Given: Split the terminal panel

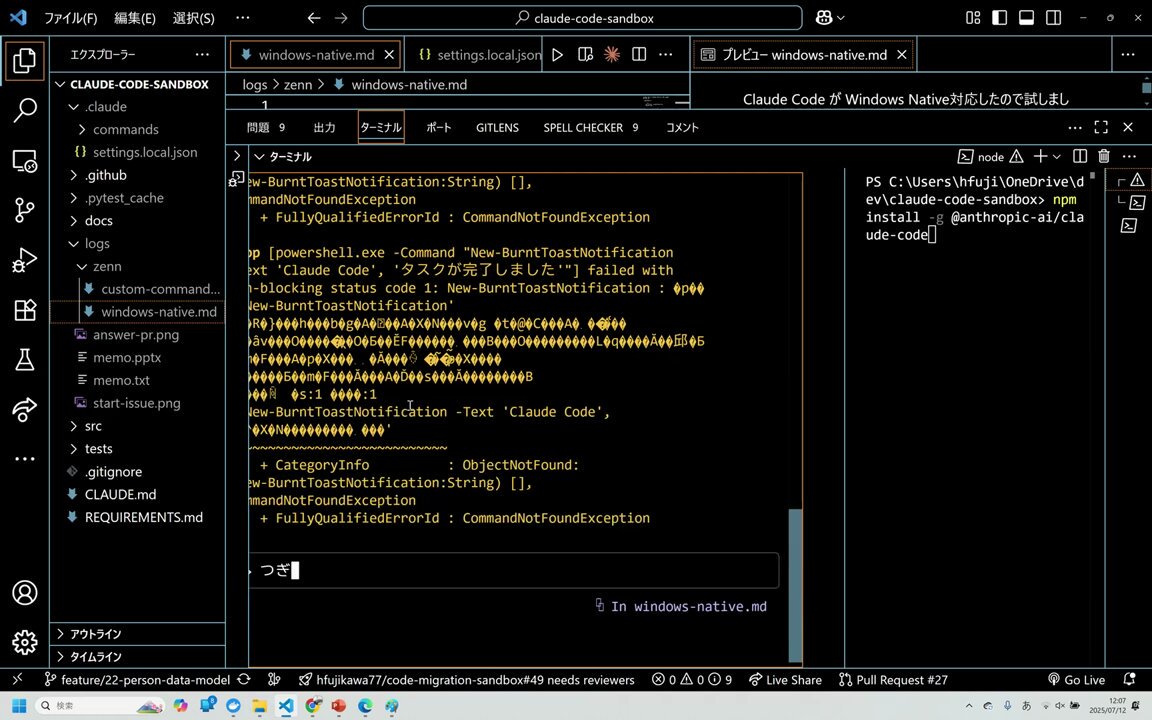Looking at the screenshot, I should click(x=1079, y=156).
